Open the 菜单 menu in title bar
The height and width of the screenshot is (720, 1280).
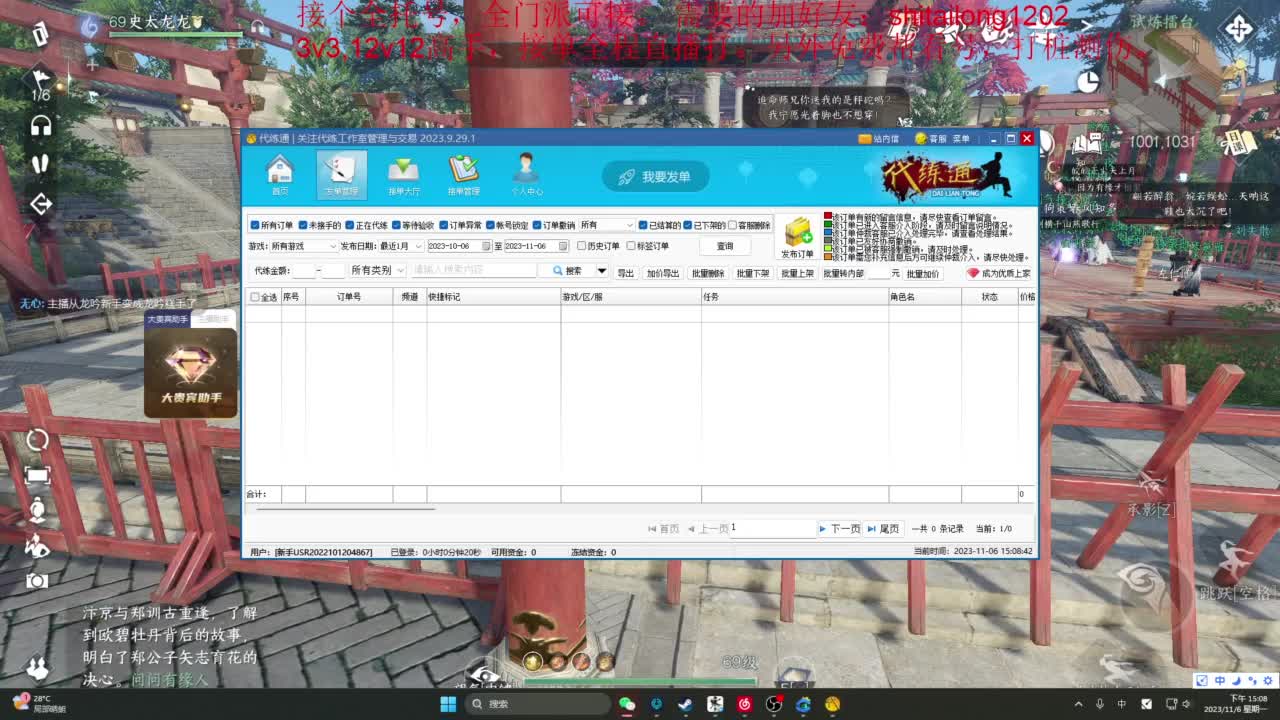[x=961, y=139]
